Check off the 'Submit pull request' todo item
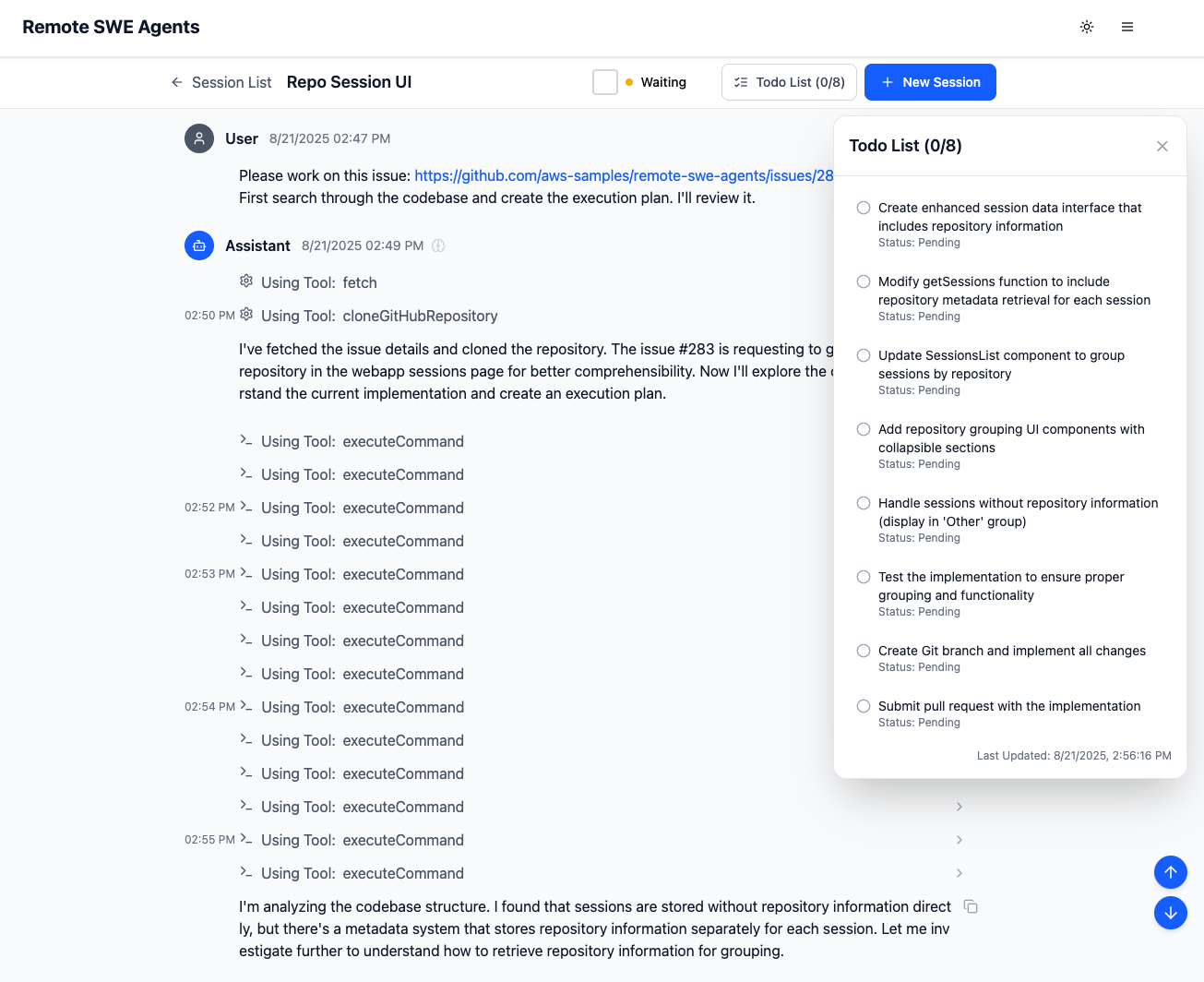Image resolution: width=1204 pixels, height=982 pixels. (x=863, y=706)
